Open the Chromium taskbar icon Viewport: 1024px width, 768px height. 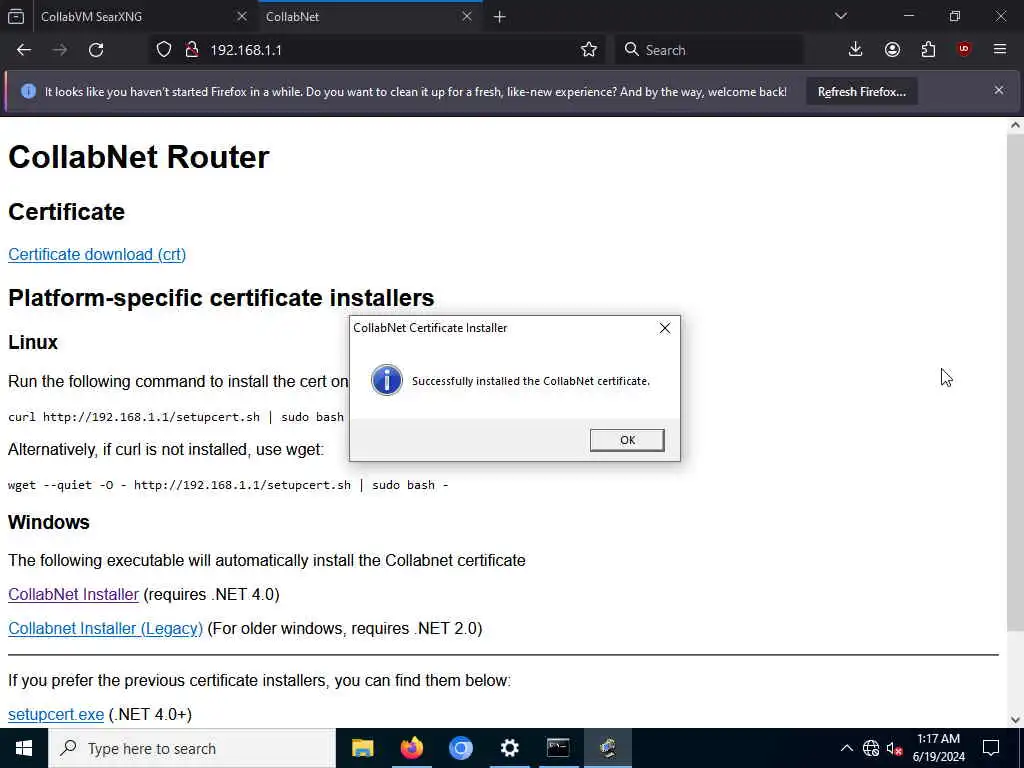click(460, 748)
